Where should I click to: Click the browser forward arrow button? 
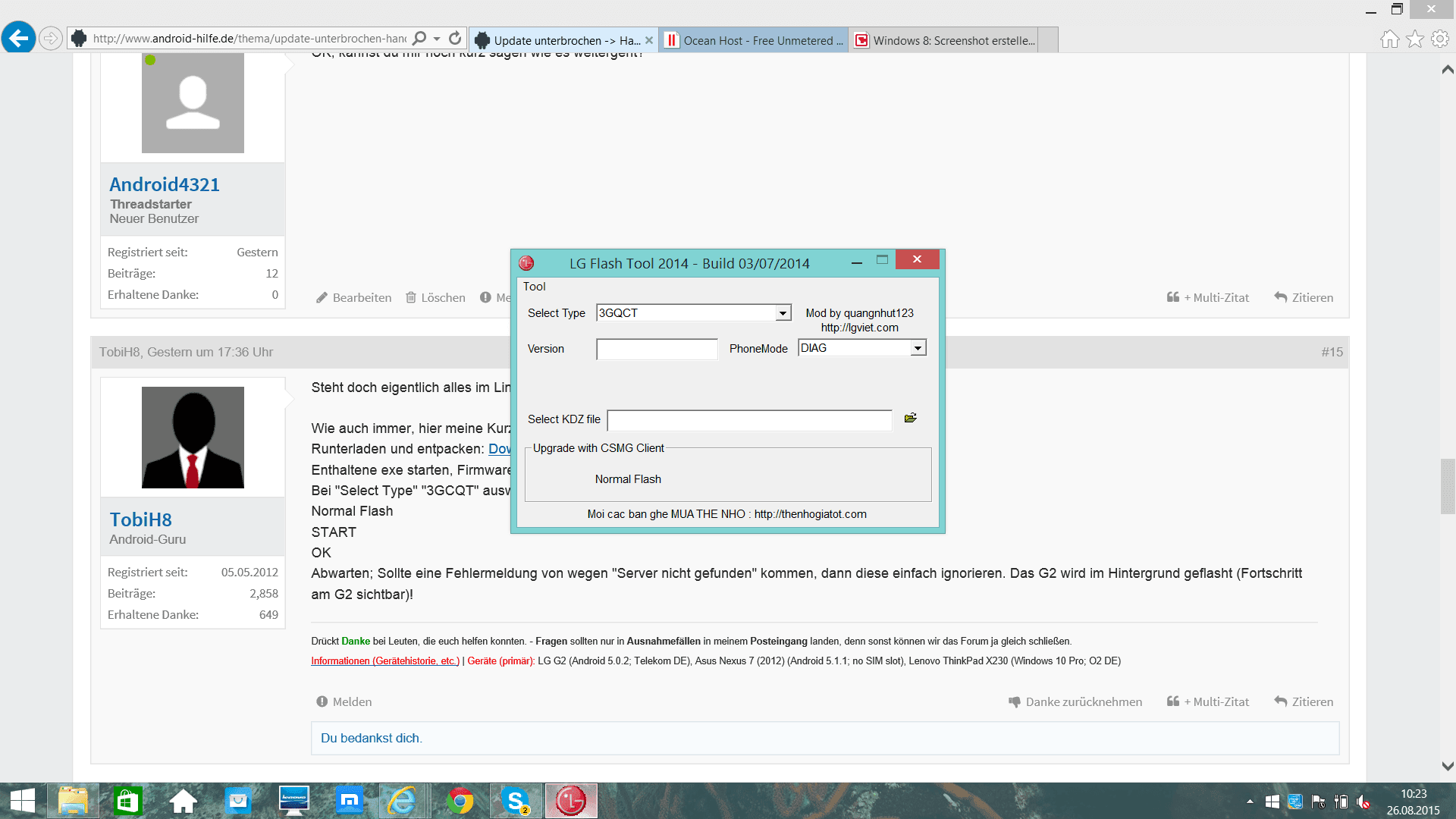coord(50,38)
